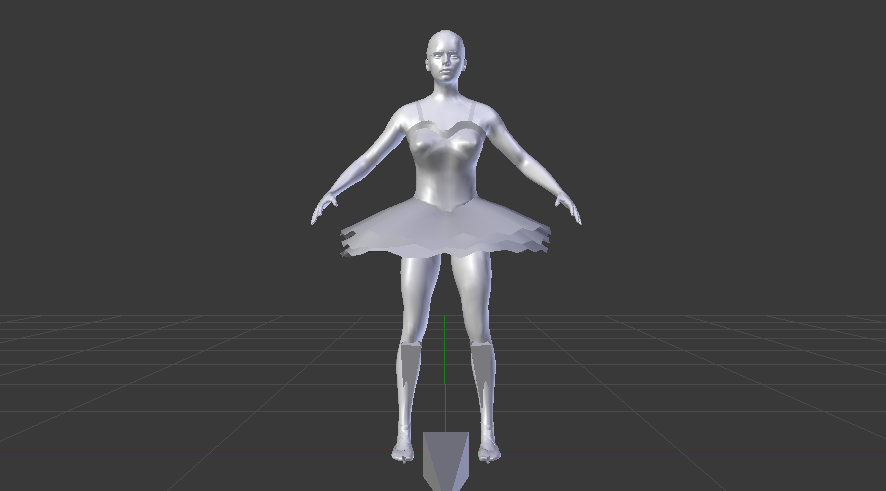Click the layered tutu edge on the left
The width and height of the screenshot is (886, 491).
click(x=349, y=240)
